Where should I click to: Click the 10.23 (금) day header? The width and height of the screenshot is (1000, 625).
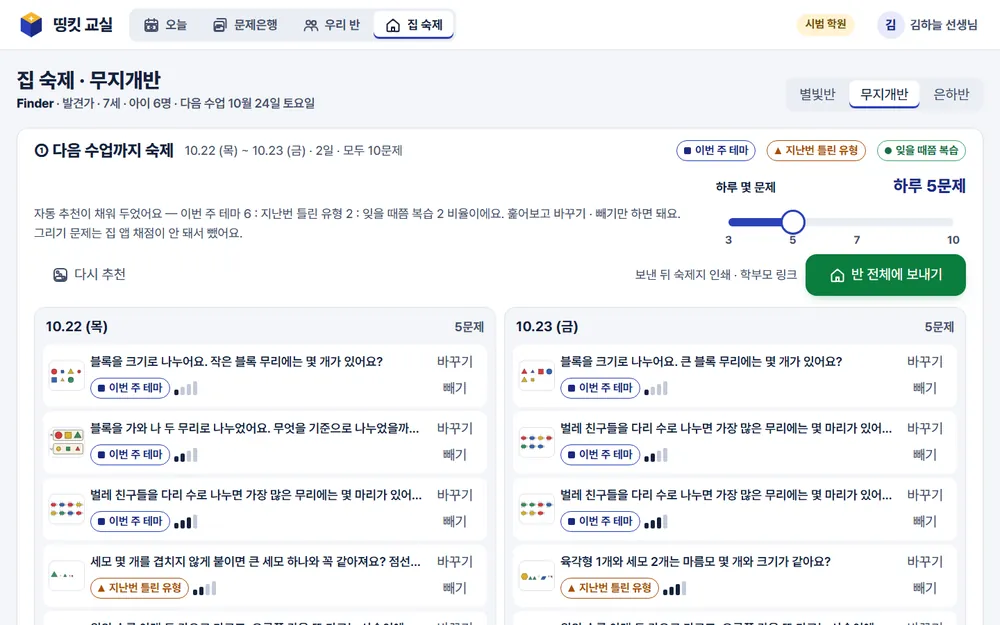(x=547, y=327)
